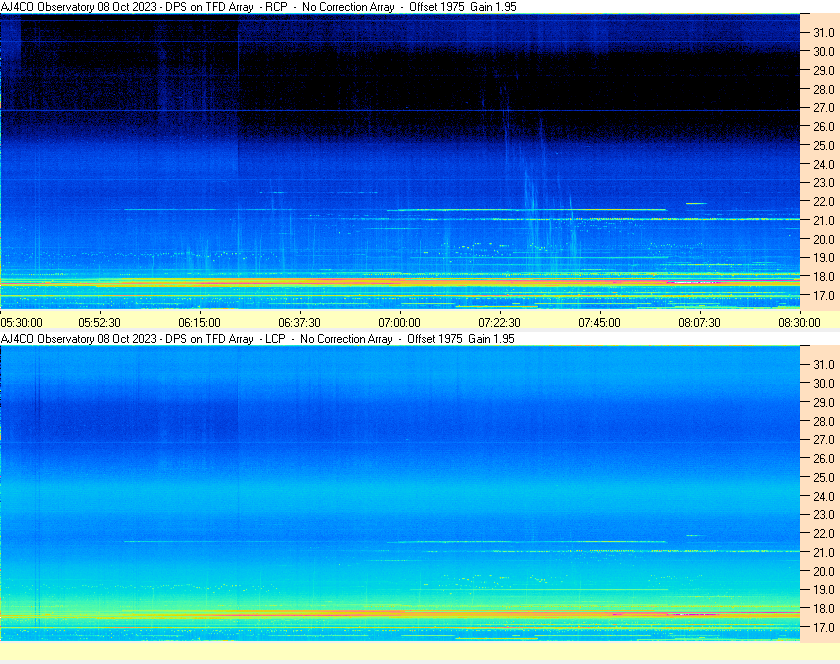This screenshot has width=840, height=664.
Task: Click the 27.0 frequency label on RCP axis
Action: pos(823,108)
